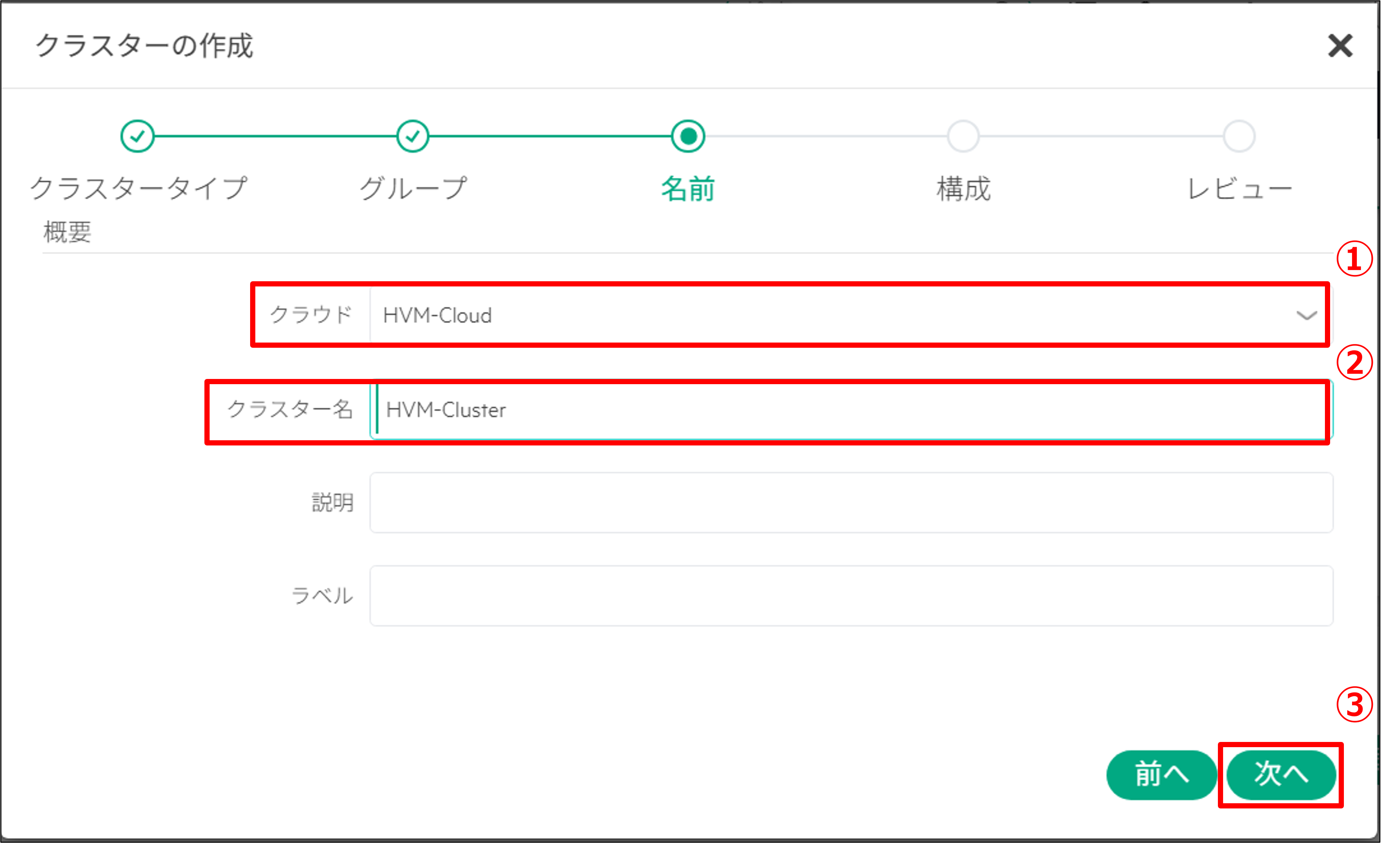Viewport: 1400px width, 843px height.
Task: Open the 構成 step label
Action: point(964,189)
